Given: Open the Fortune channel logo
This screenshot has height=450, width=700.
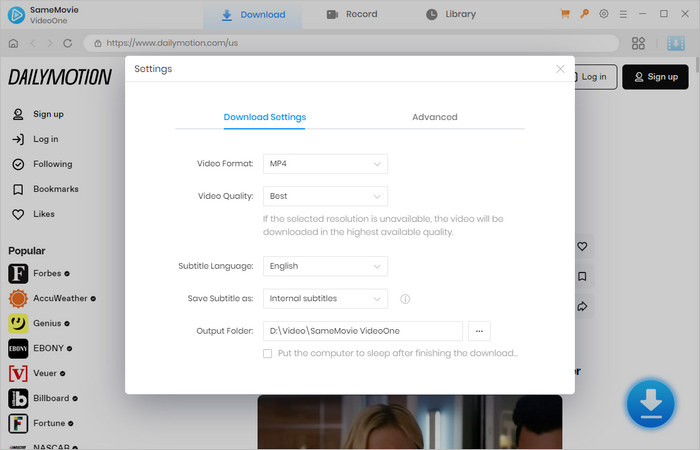Looking at the screenshot, I should (x=18, y=424).
